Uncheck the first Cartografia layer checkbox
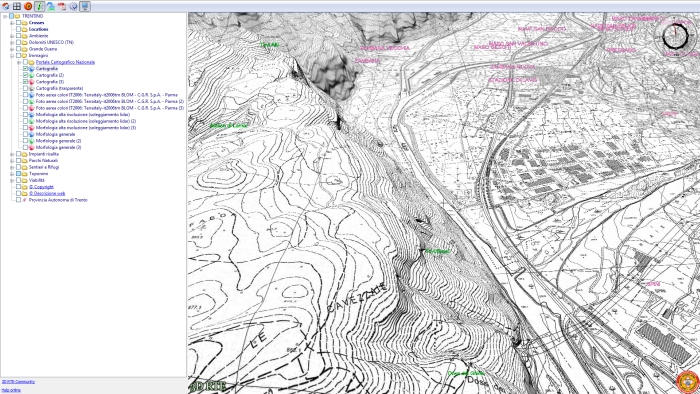This screenshot has width=700, height=394. pyautogui.click(x=25, y=69)
